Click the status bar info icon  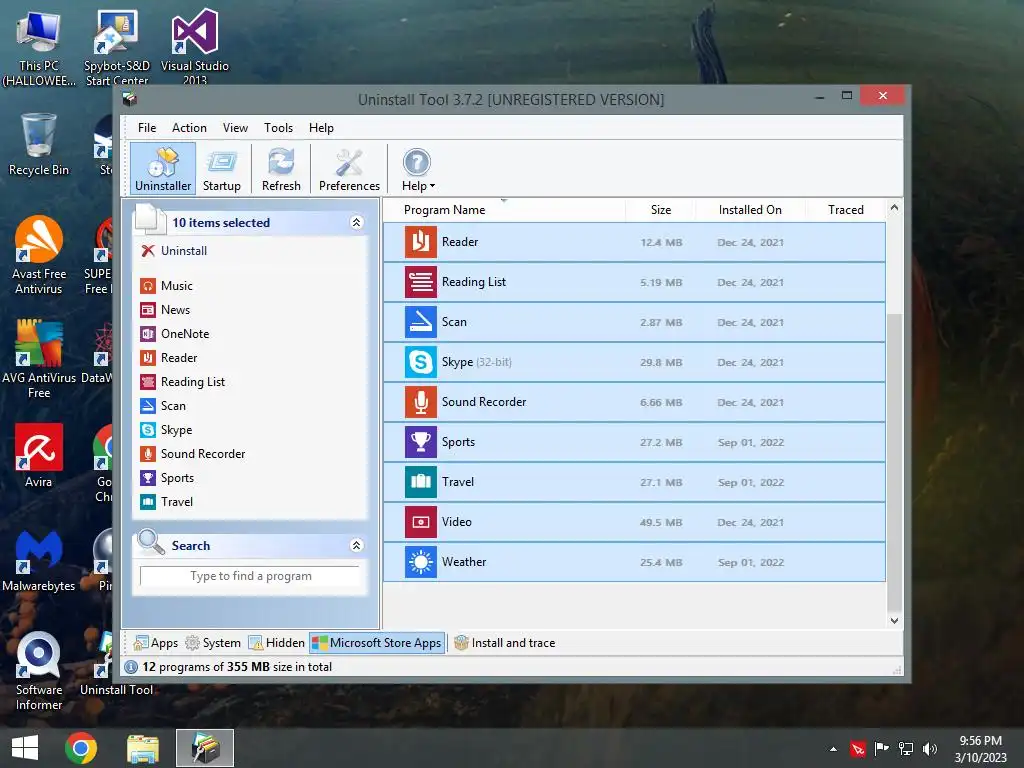tap(131, 667)
